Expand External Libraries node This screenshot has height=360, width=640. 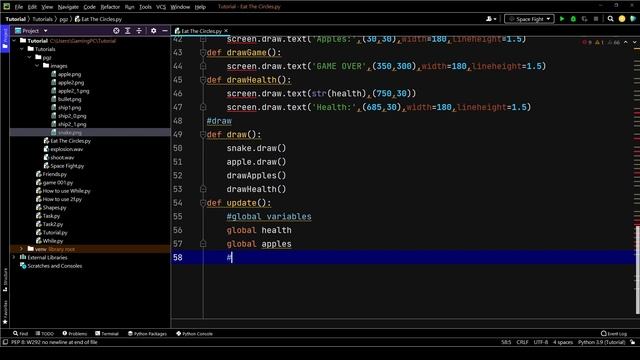coord(14,257)
